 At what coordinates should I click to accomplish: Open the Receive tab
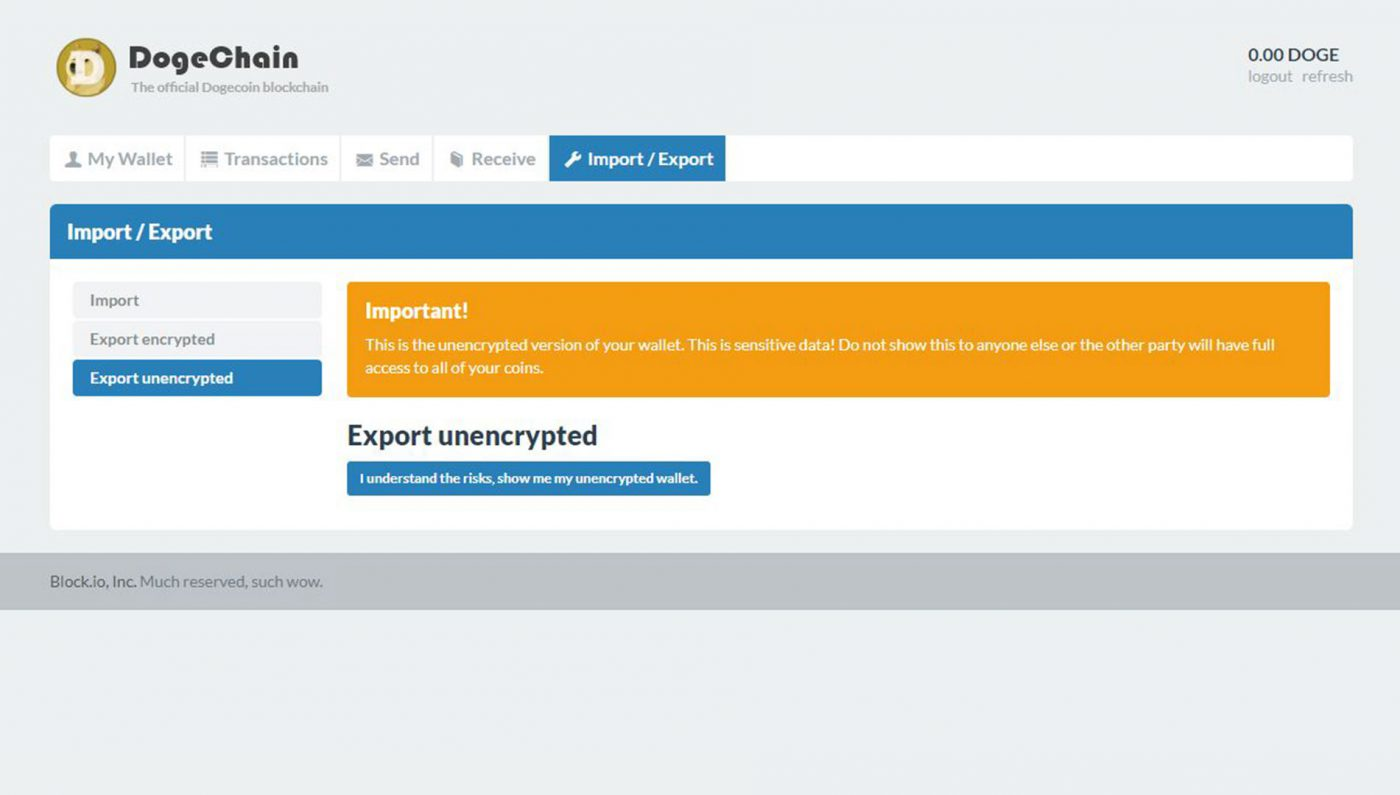click(x=492, y=159)
